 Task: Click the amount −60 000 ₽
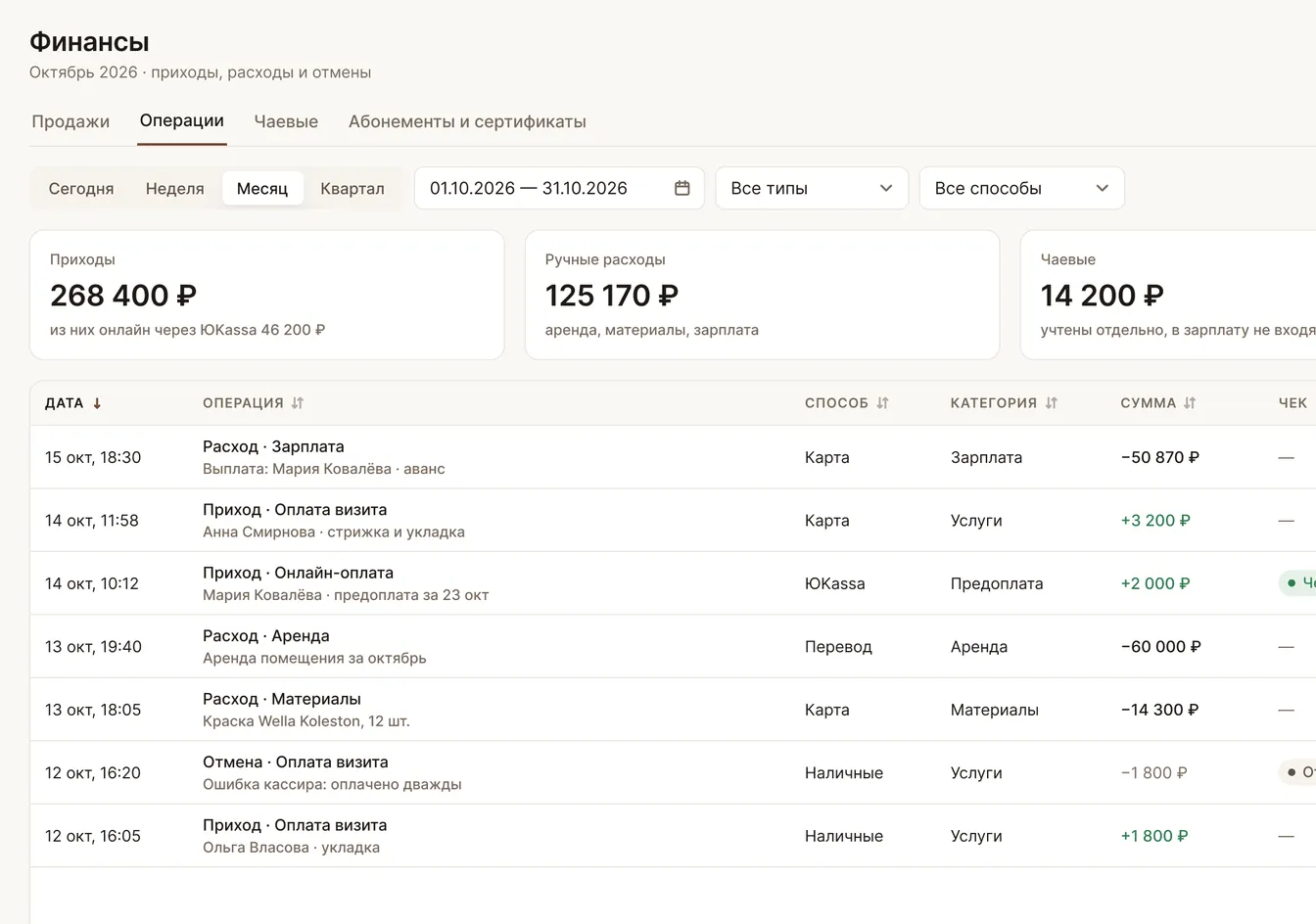[x=1161, y=647]
